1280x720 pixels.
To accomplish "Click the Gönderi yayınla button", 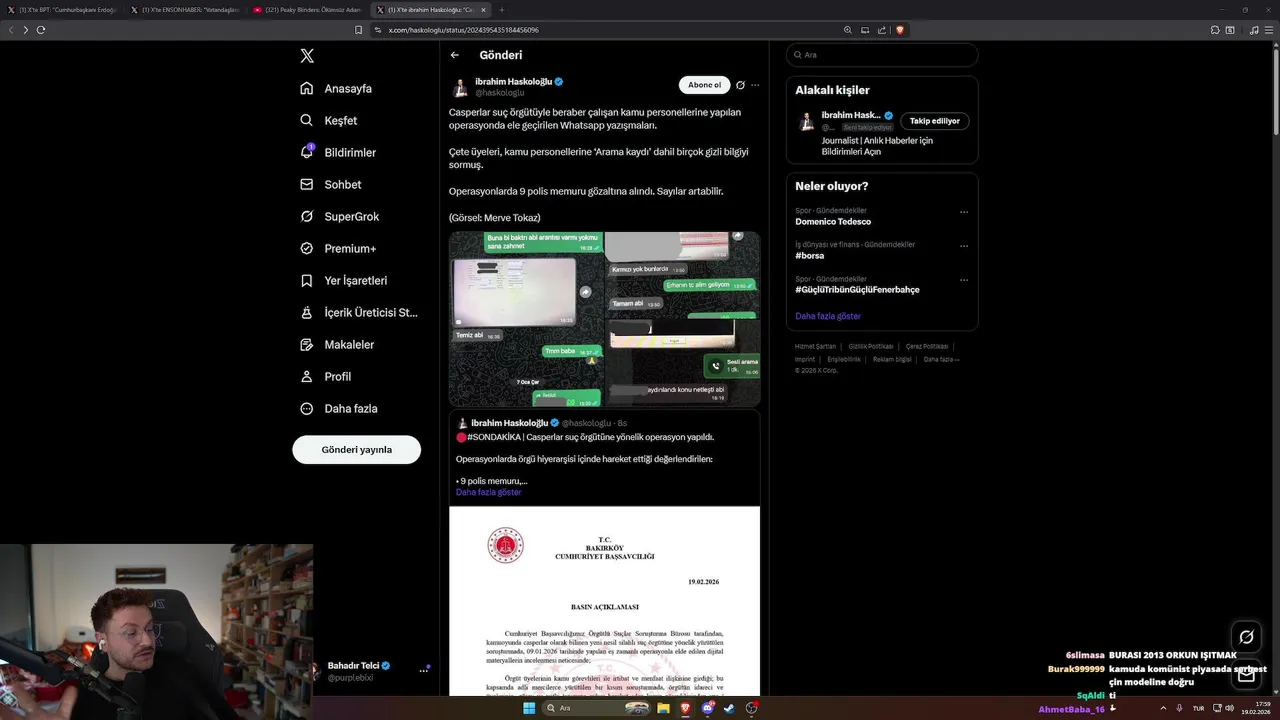I will 356,449.
